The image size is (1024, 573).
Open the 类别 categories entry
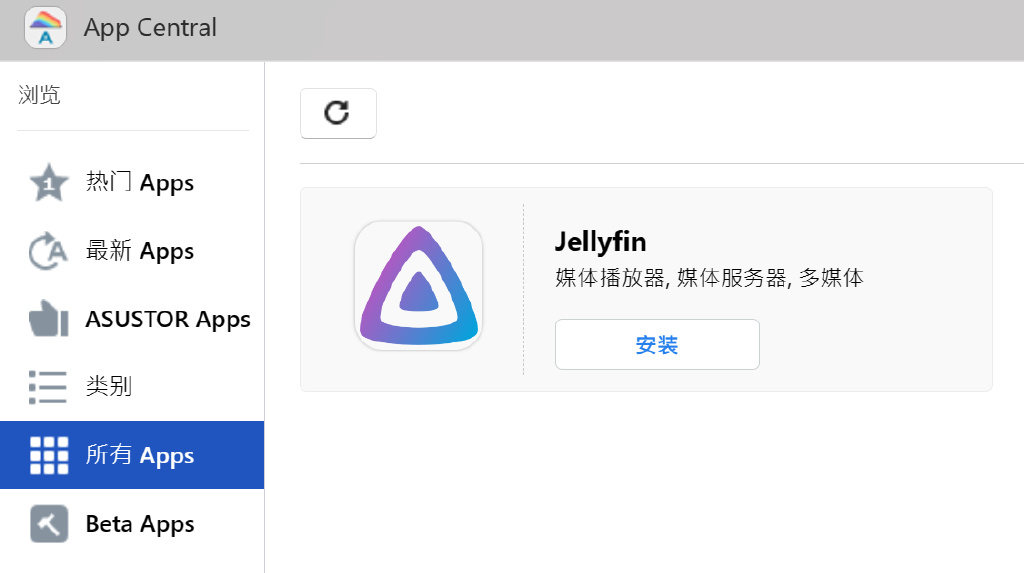point(132,387)
